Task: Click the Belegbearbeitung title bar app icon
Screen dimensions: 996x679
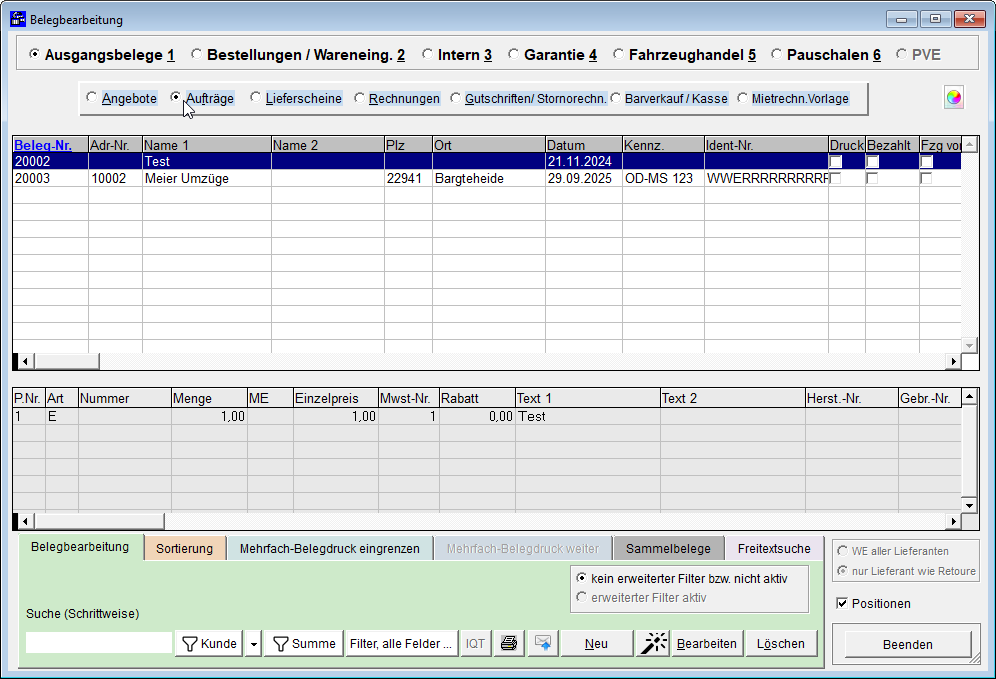Action: (x=18, y=19)
